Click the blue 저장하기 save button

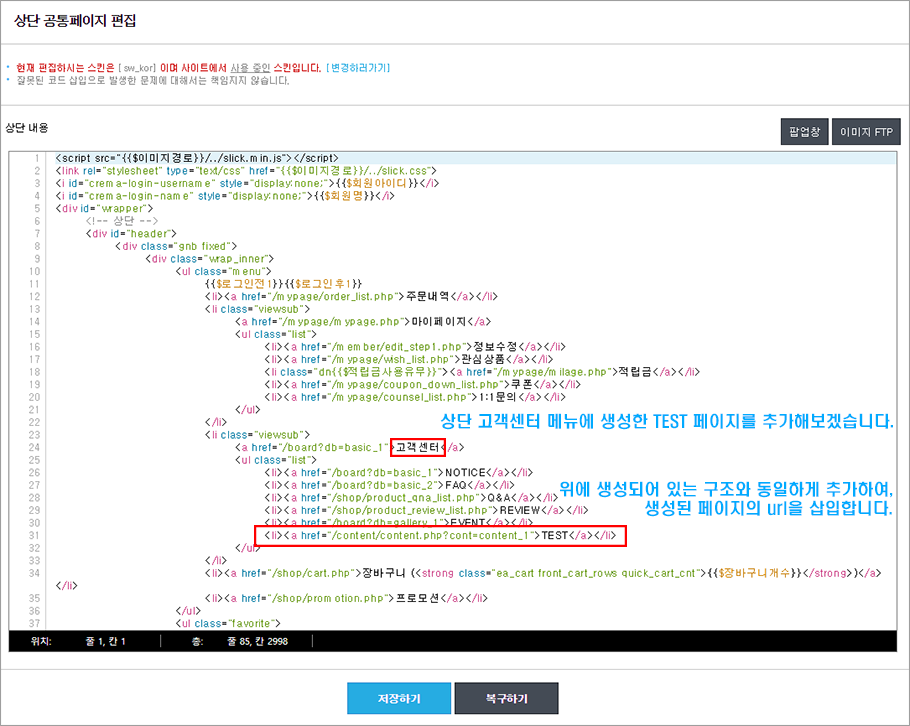399,698
